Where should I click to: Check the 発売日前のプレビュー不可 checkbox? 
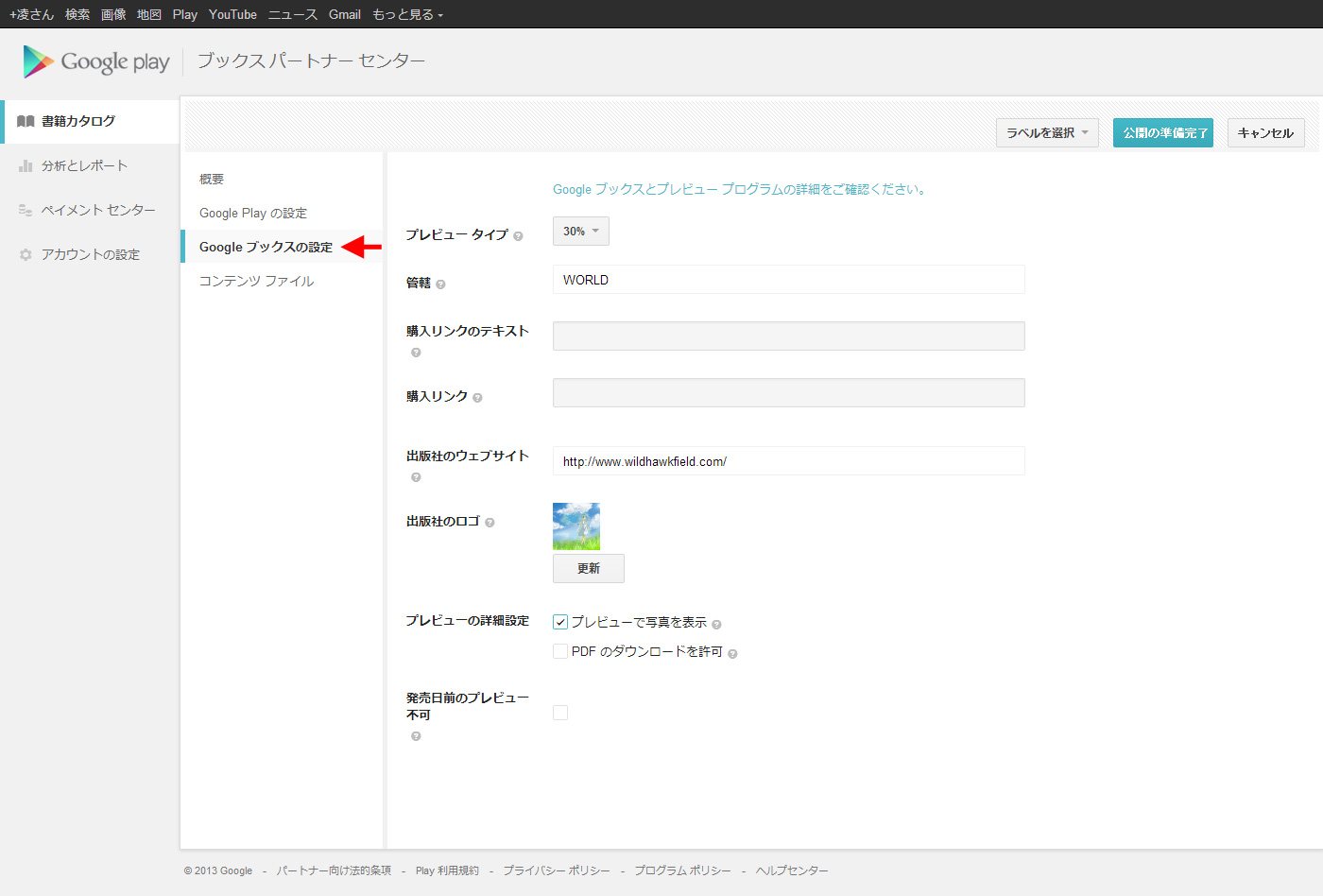coord(560,713)
